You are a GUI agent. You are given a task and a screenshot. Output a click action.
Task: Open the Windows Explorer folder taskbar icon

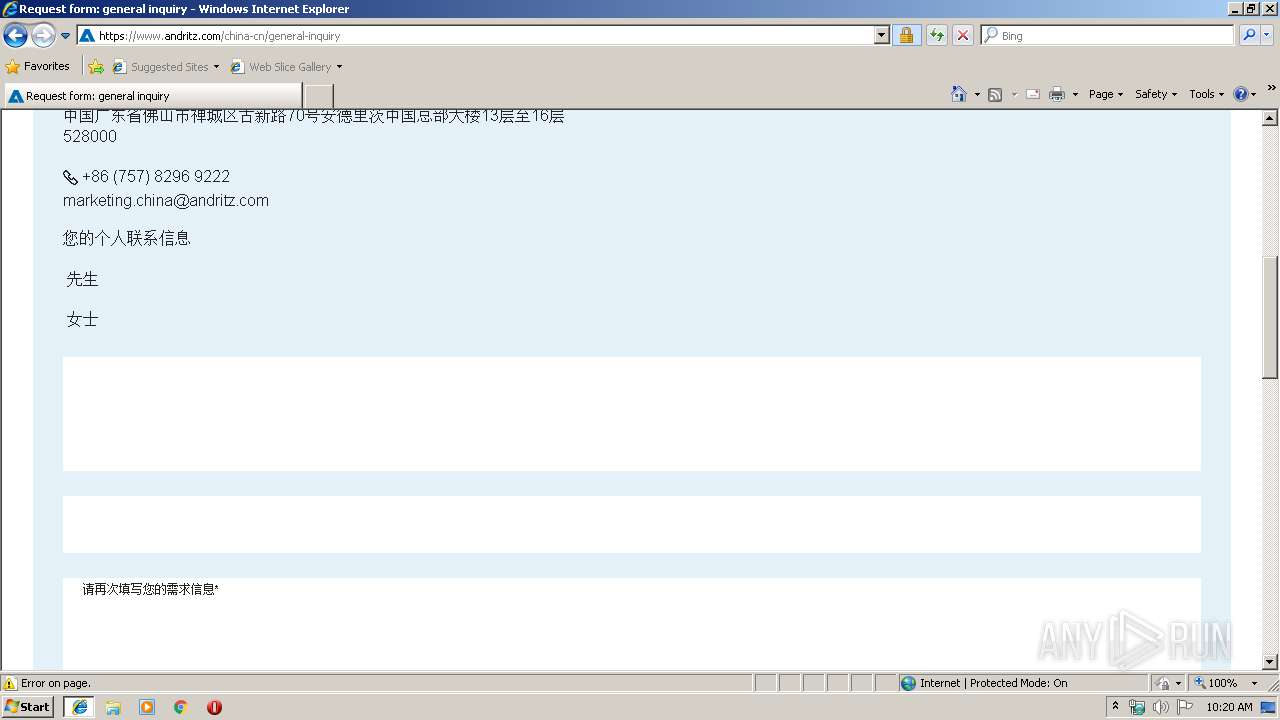(x=113, y=707)
